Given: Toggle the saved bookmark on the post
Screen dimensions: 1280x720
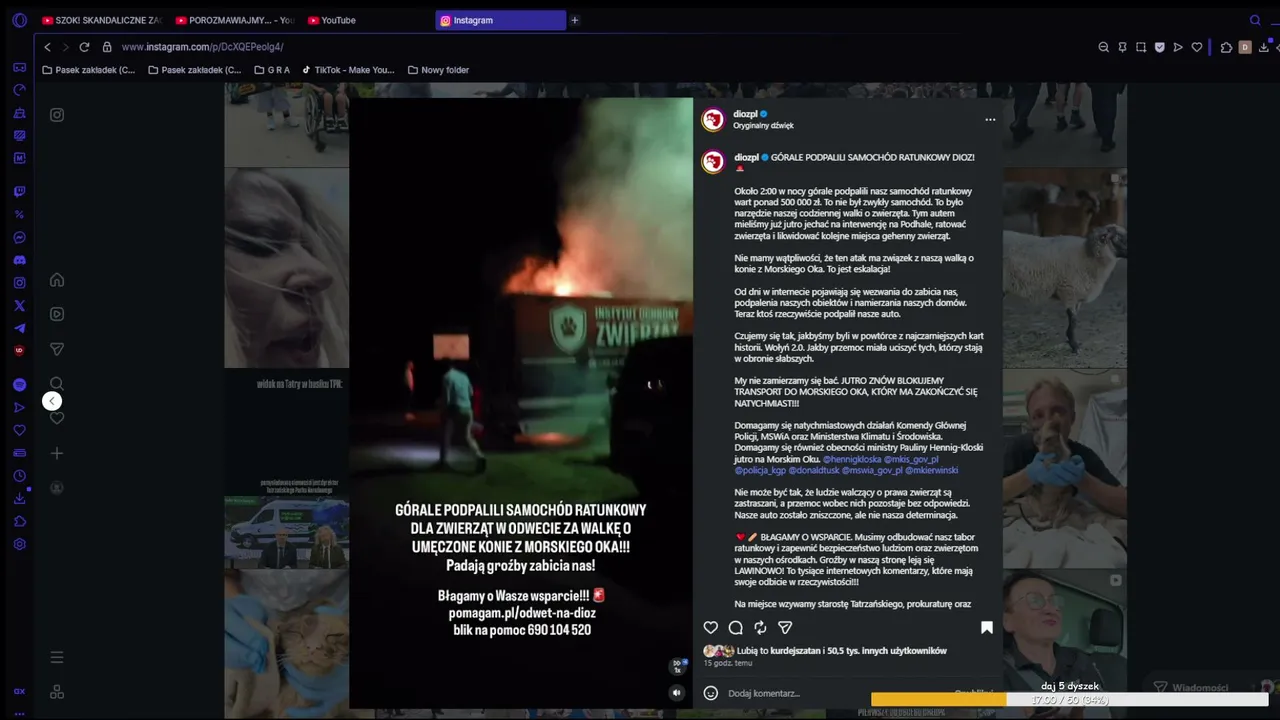Looking at the screenshot, I should (986, 628).
